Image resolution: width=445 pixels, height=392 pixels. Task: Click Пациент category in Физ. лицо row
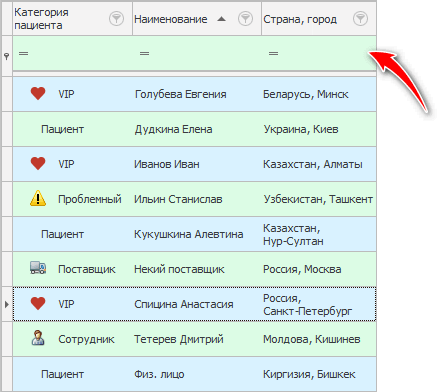click(x=62, y=374)
